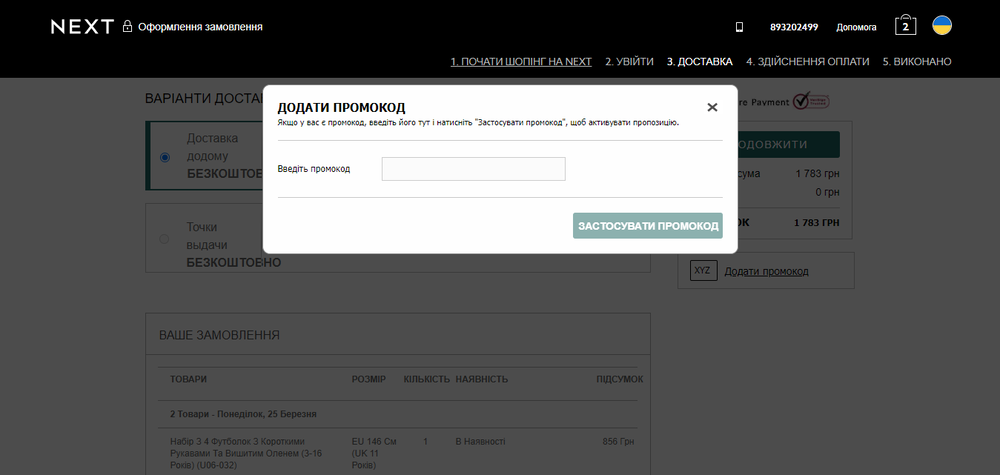Click the Розмір column header
Image resolution: width=1000 pixels, height=475 pixels.
[369, 379]
